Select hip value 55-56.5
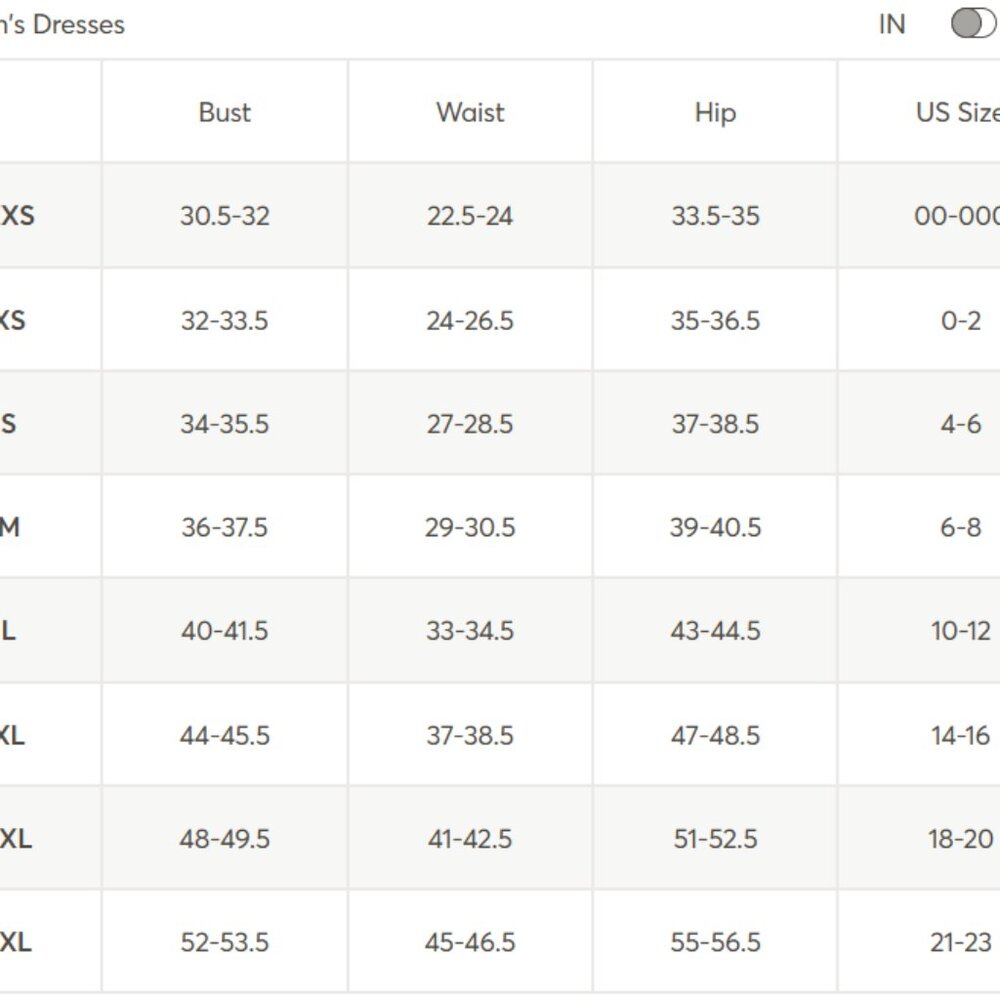 click(715, 942)
